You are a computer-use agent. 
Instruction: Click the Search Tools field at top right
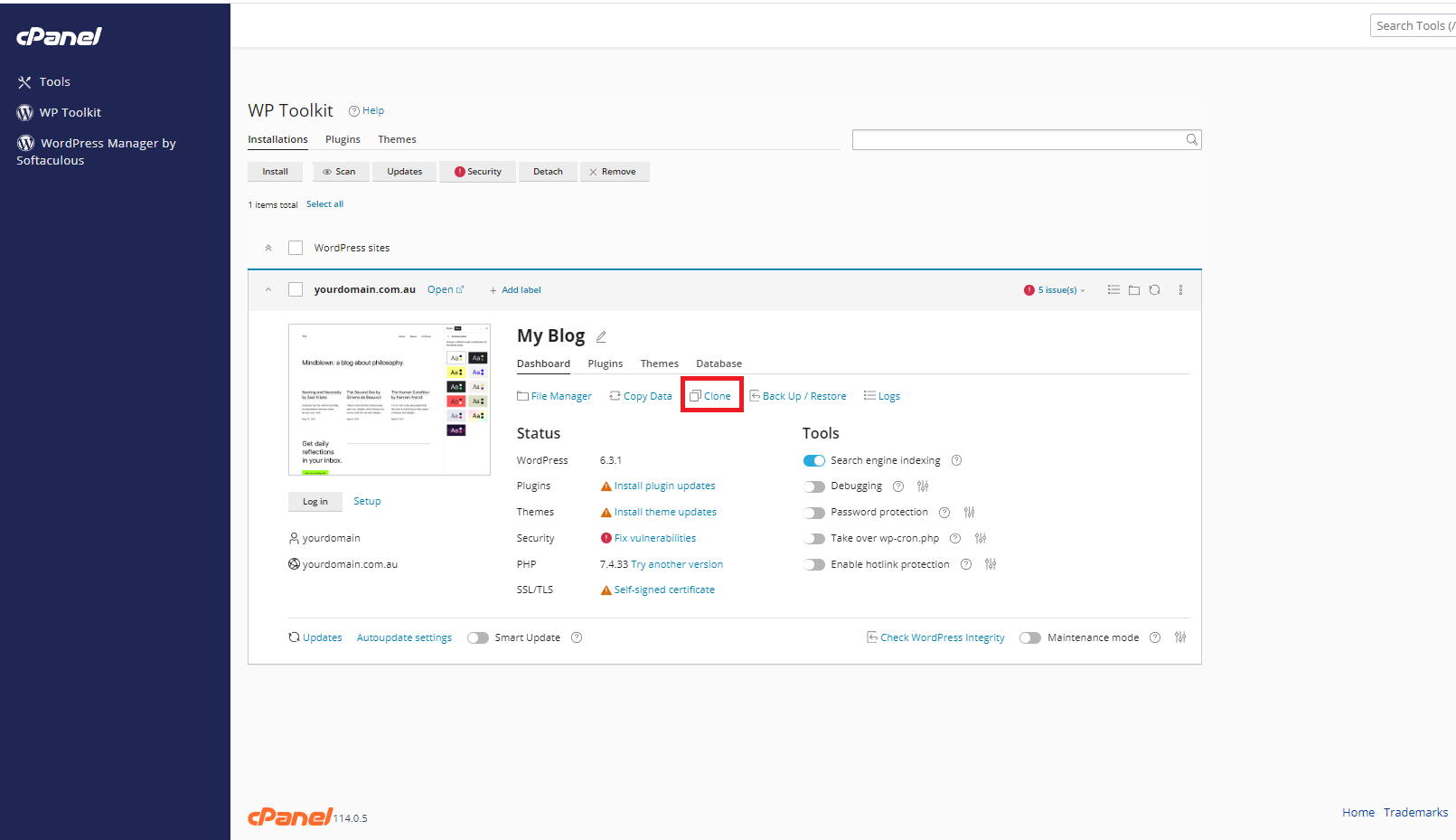click(1414, 26)
